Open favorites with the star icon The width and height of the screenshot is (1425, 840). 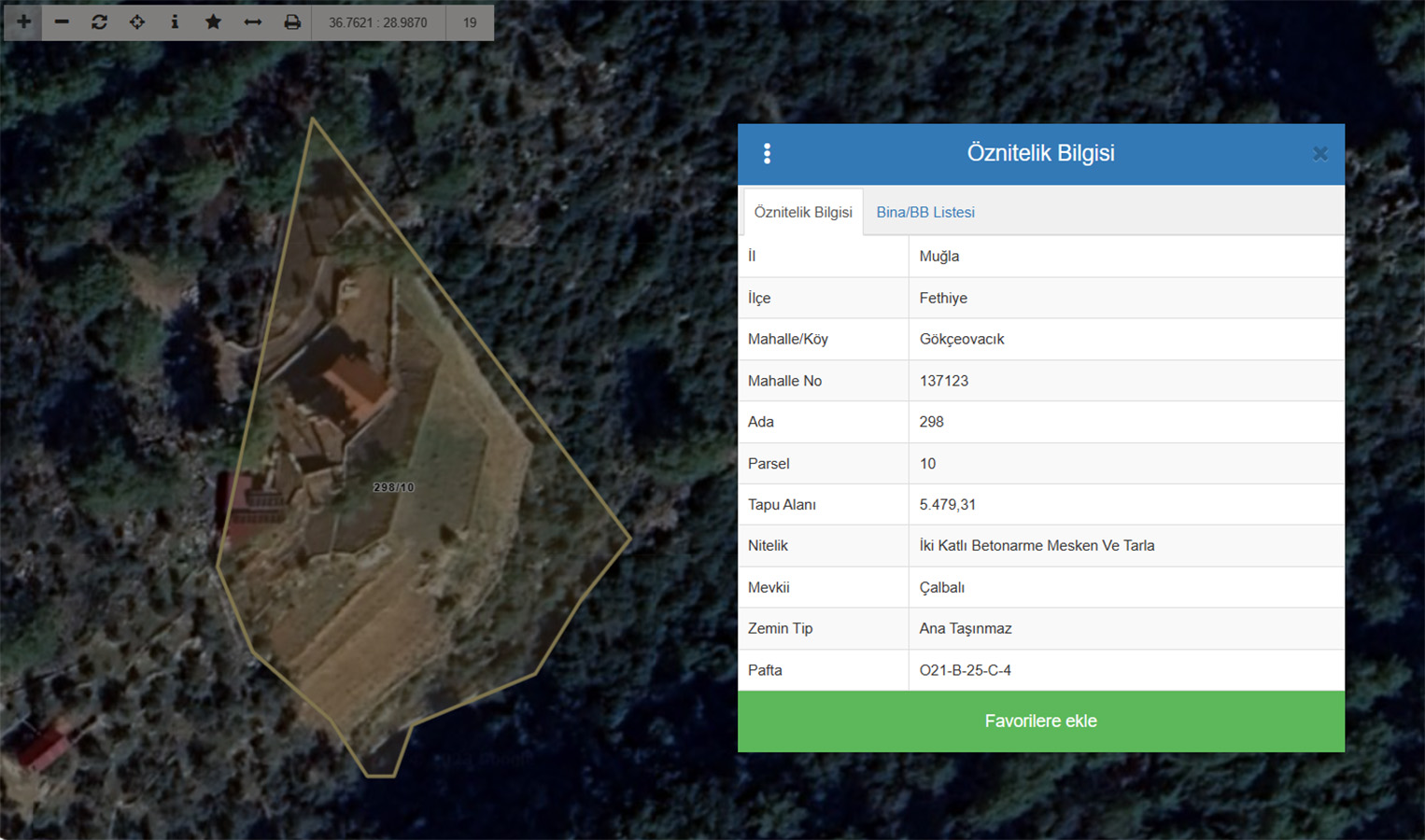213,21
